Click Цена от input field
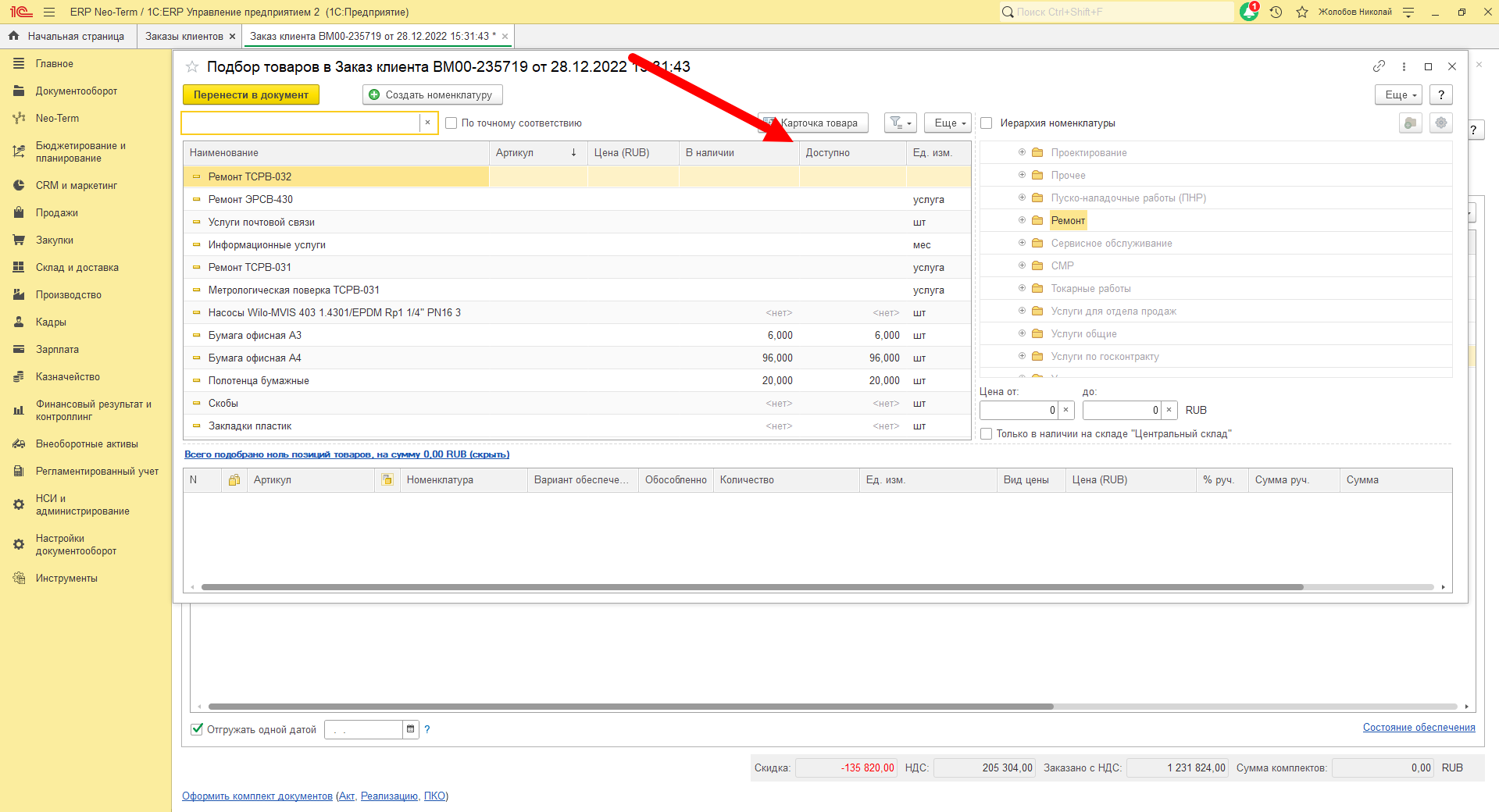Image resolution: width=1499 pixels, height=812 pixels. click(1019, 410)
